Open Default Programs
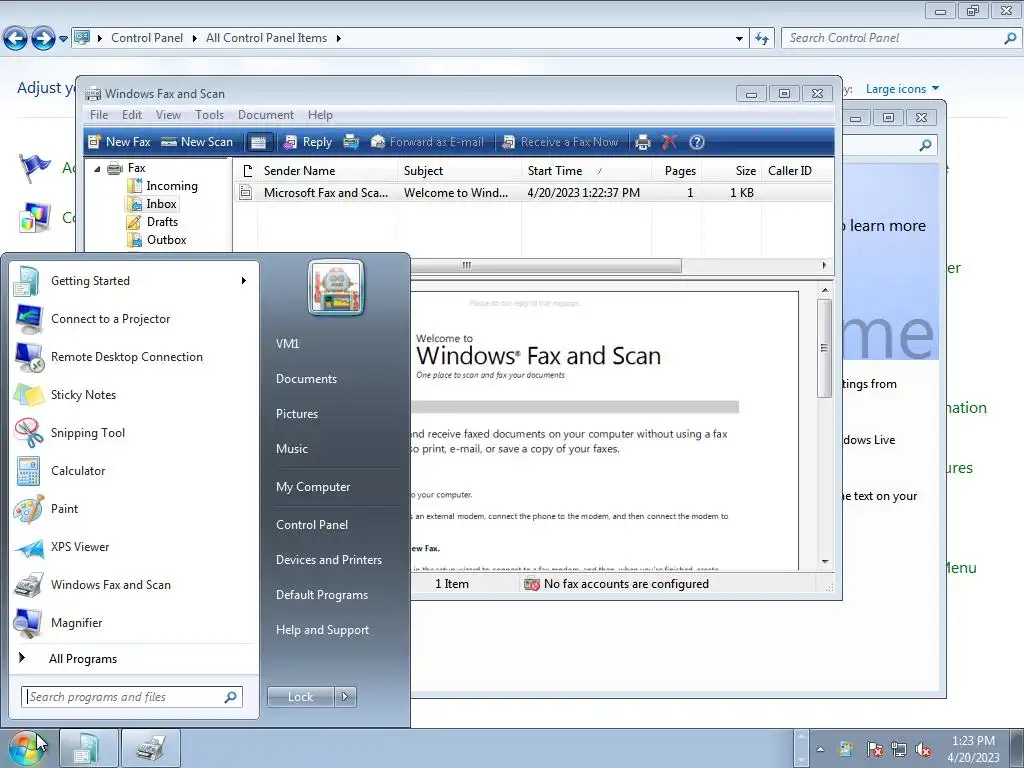The height and width of the screenshot is (768, 1024). 321,595
